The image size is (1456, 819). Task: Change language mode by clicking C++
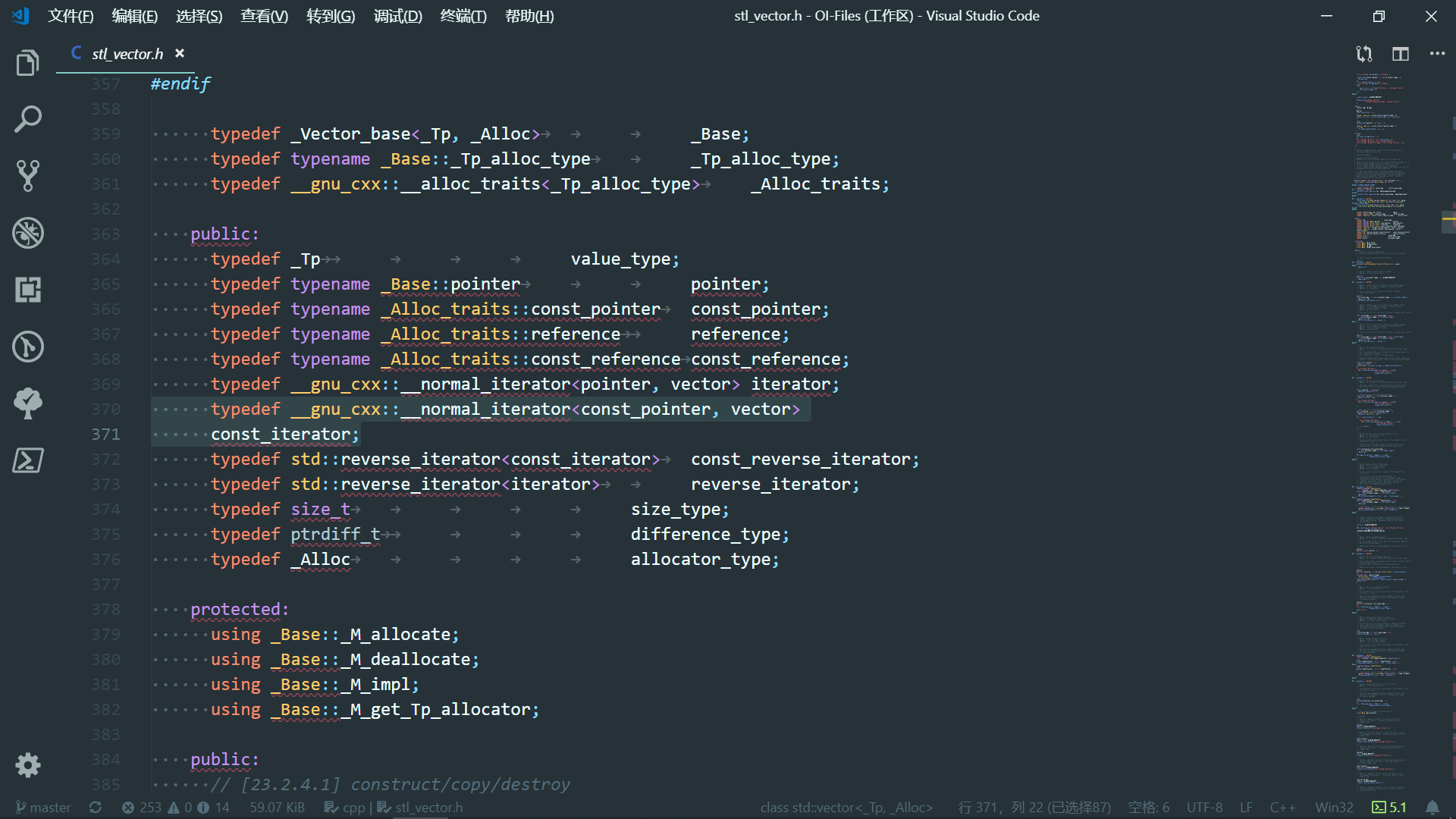tap(1283, 807)
